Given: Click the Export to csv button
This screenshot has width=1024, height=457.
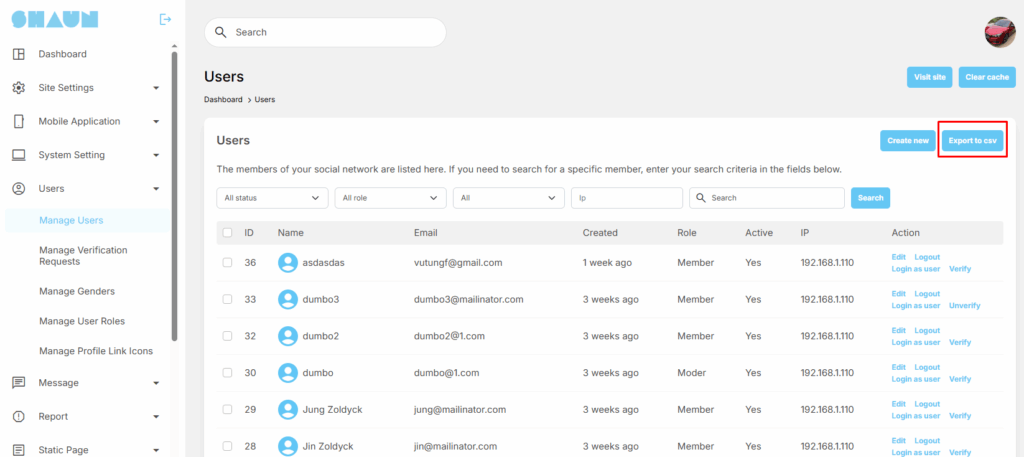Looking at the screenshot, I should [x=973, y=141].
